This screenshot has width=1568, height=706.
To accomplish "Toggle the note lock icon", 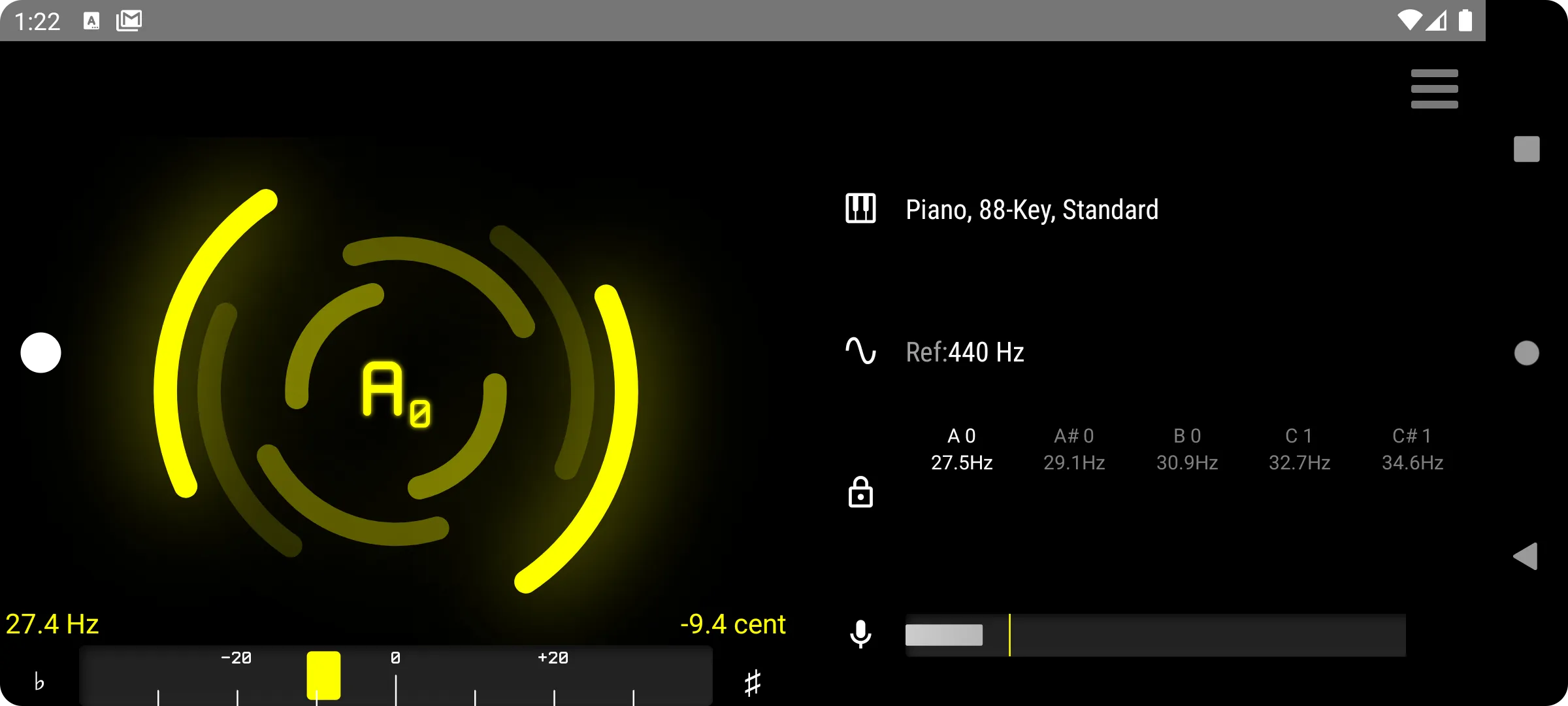I will coord(860,492).
